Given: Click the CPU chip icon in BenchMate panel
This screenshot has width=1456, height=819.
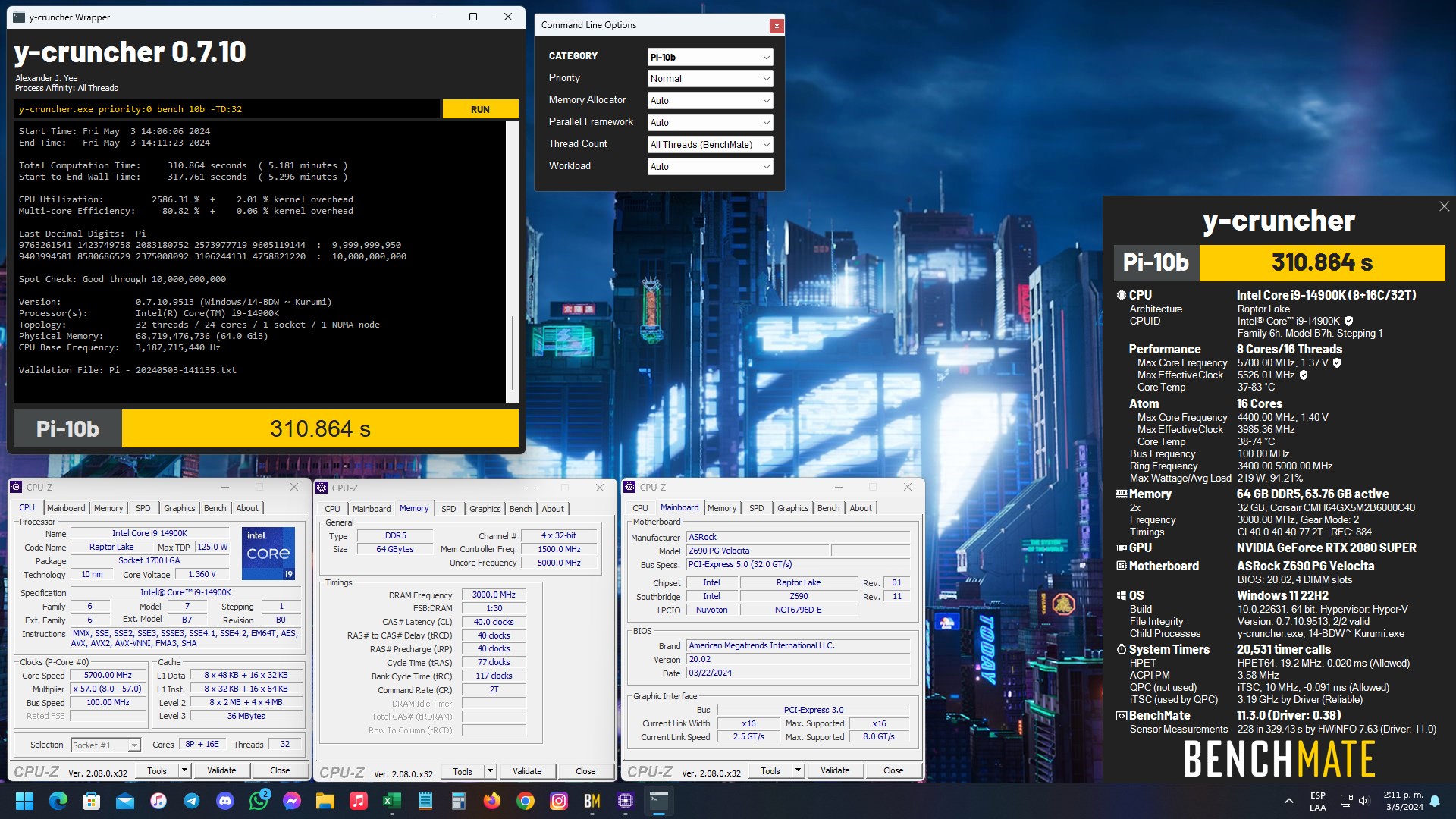Looking at the screenshot, I should 1121,295.
